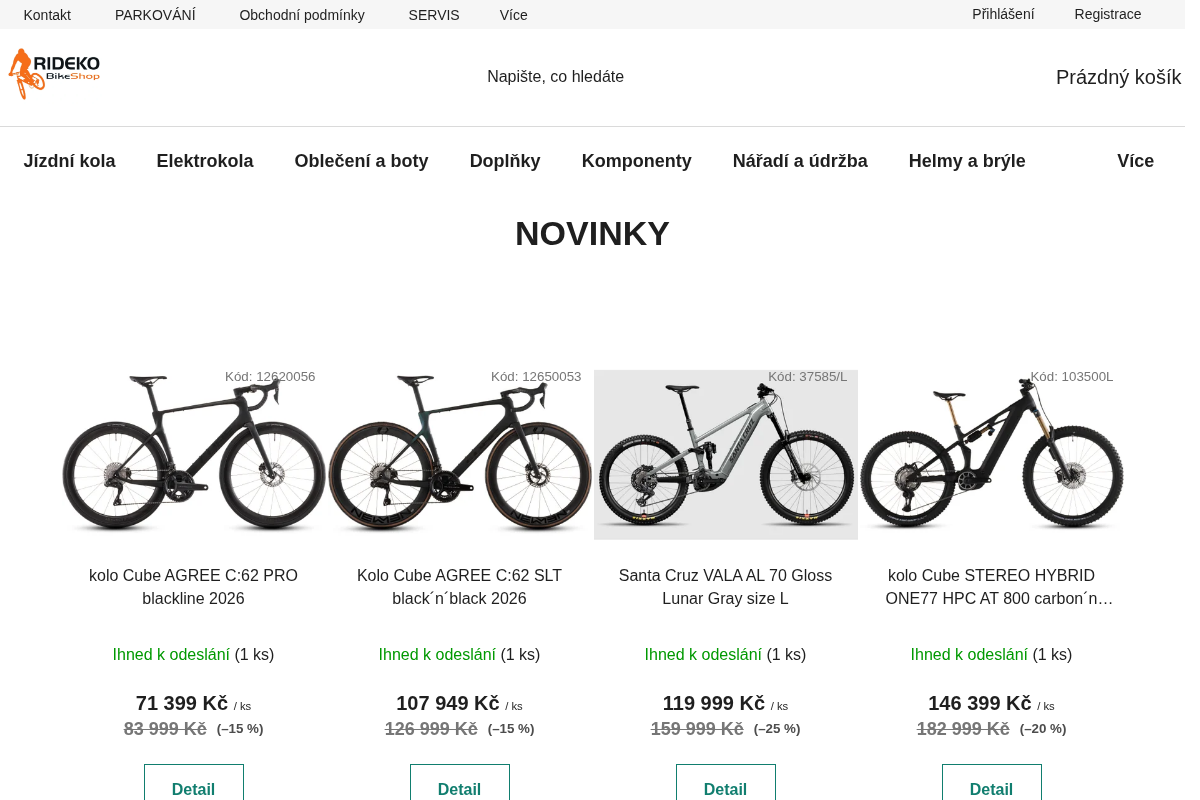
Task: Open Elektrokola category
Action: pyautogui.click(x=205, y=161)
